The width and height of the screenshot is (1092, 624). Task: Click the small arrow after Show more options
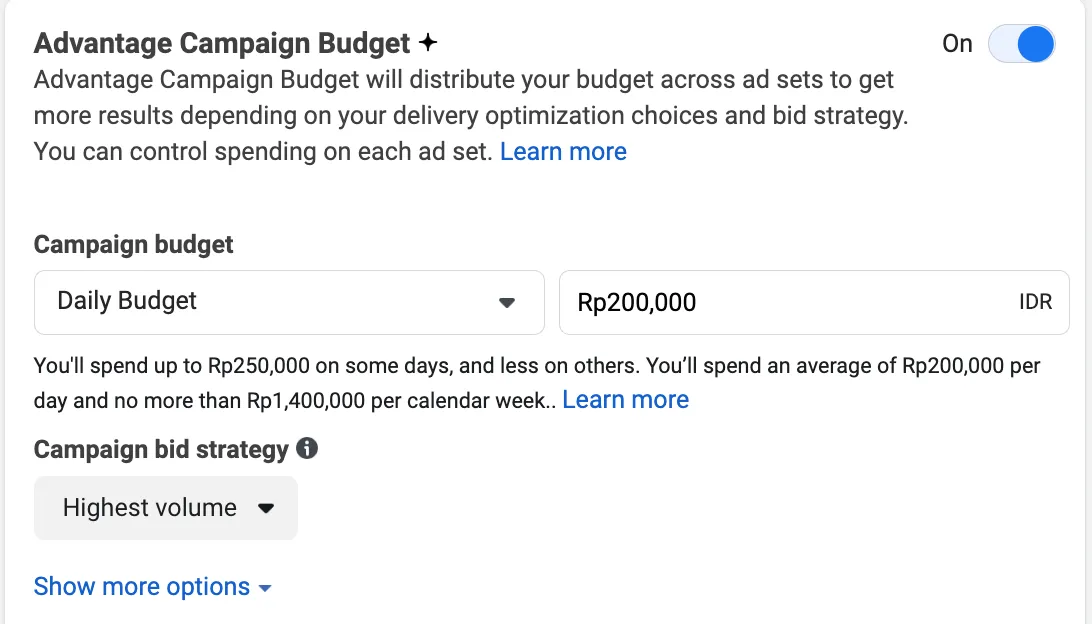[x=265, y=588]
